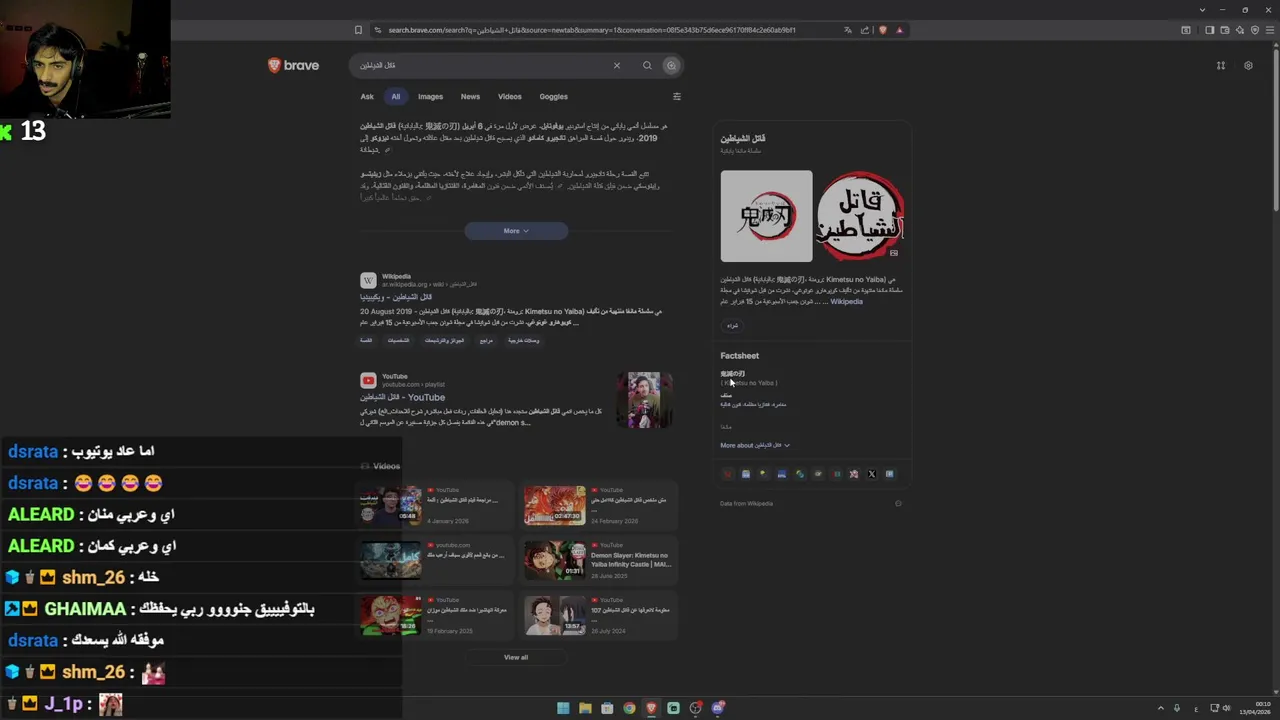Viewport: 1280px width, 720px height.
Task: Open video dated 26 July 2024
Action: click(598, 616)
